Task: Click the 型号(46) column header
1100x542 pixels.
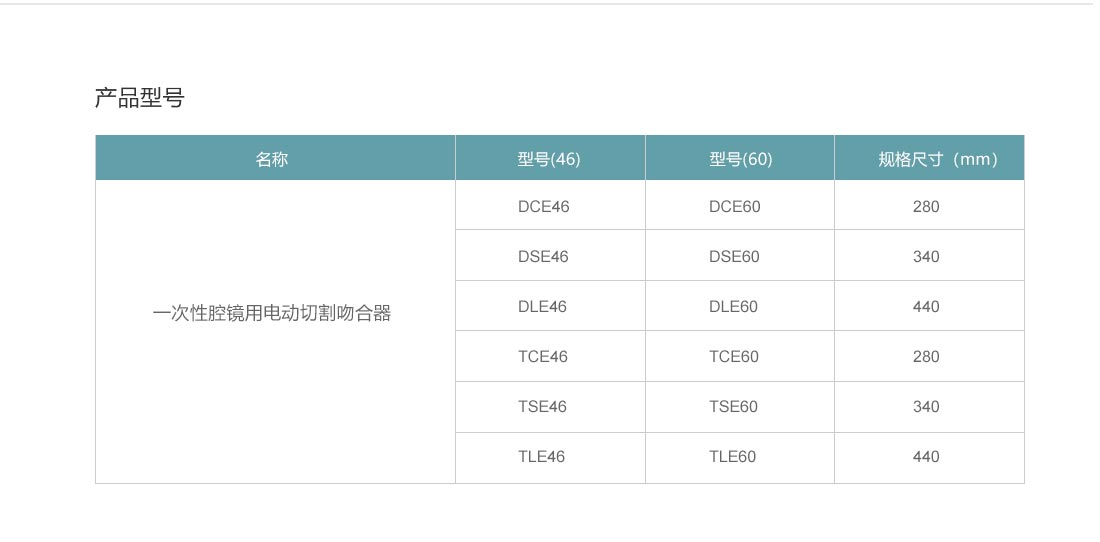Action: 550,158
